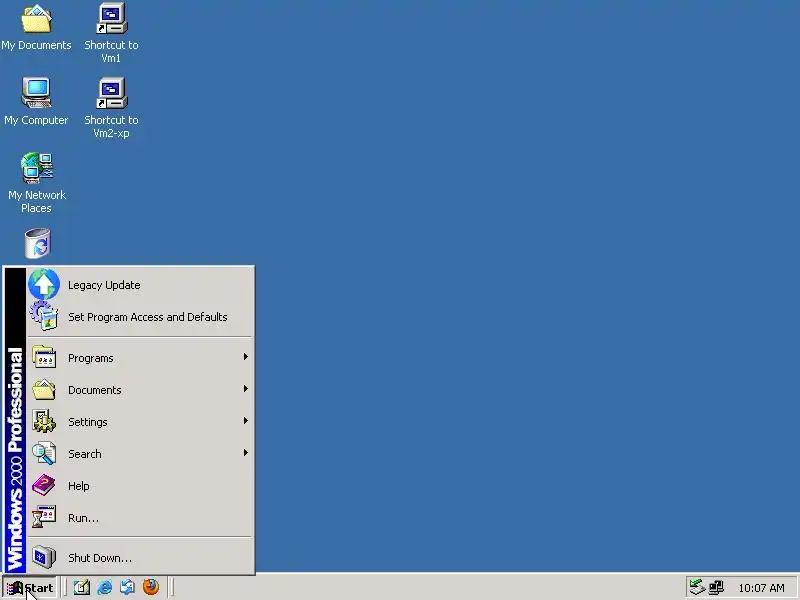
Task: Open the Documents submenu
Action: click(140, 390)
